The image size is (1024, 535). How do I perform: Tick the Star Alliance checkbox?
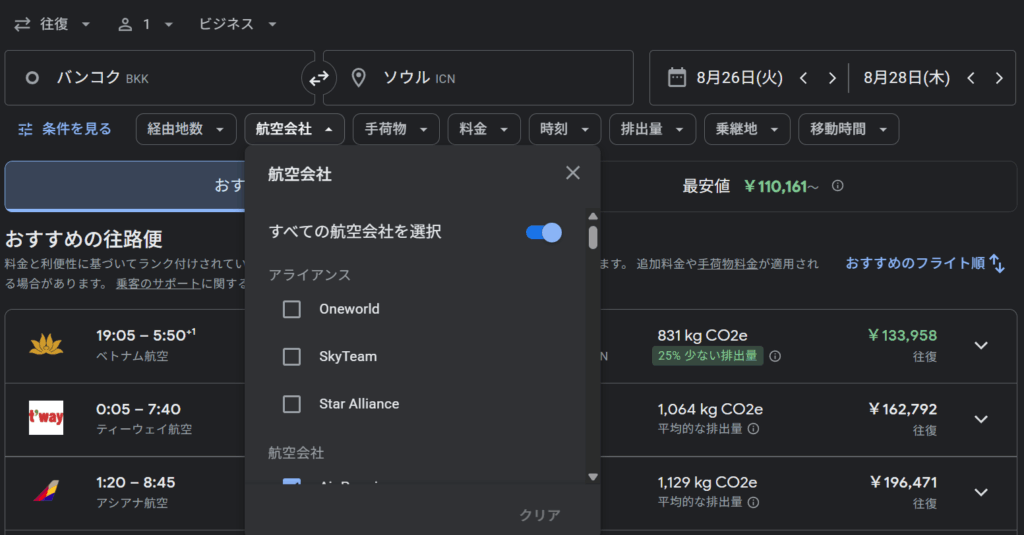(292, 404)
